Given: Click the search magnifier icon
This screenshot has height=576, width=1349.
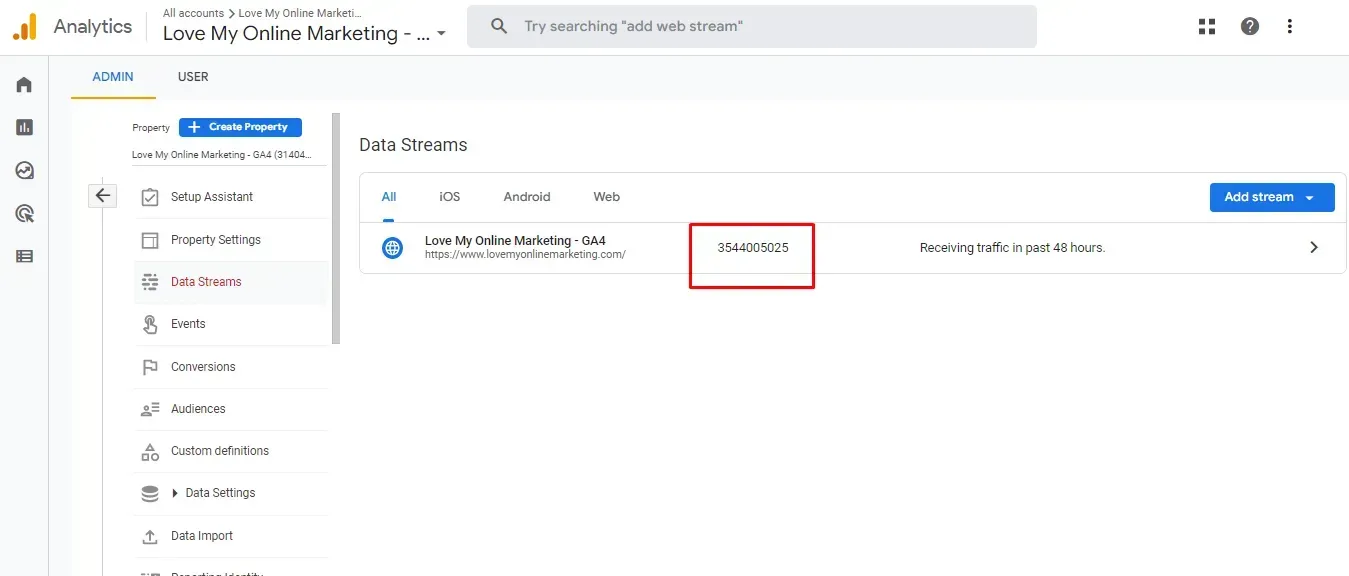Looking at the screenshot, I should click(x=499, y=26).
